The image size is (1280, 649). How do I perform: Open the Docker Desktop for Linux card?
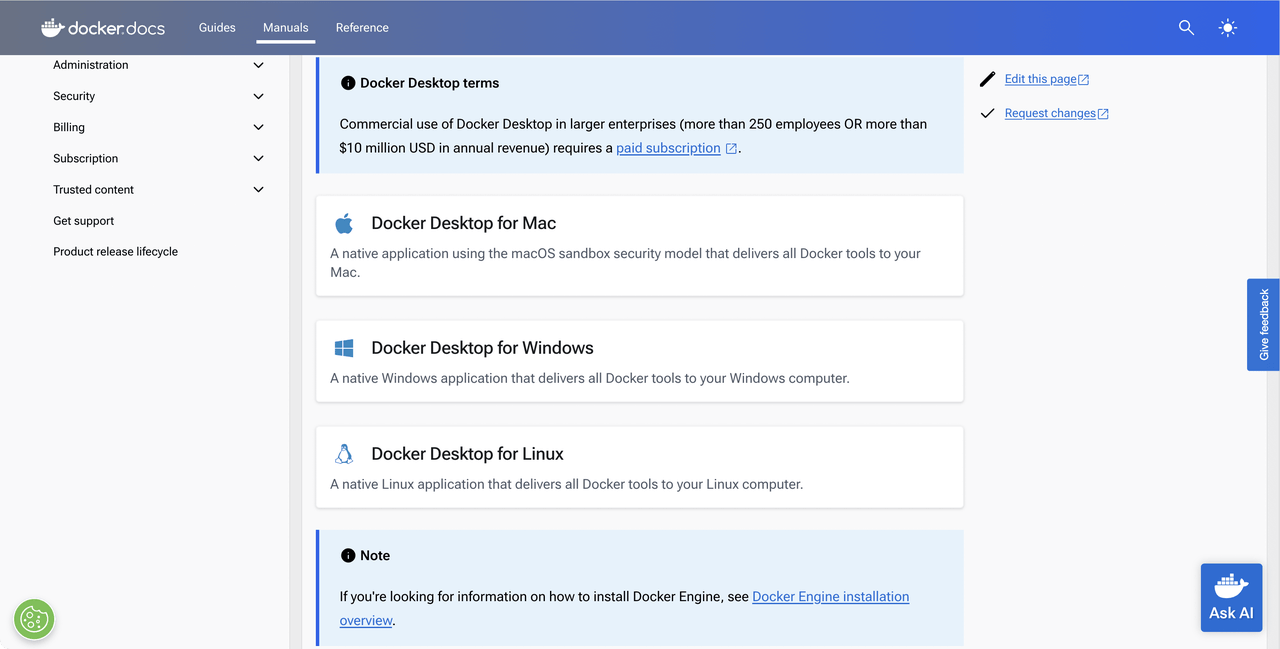pos(639,467)
